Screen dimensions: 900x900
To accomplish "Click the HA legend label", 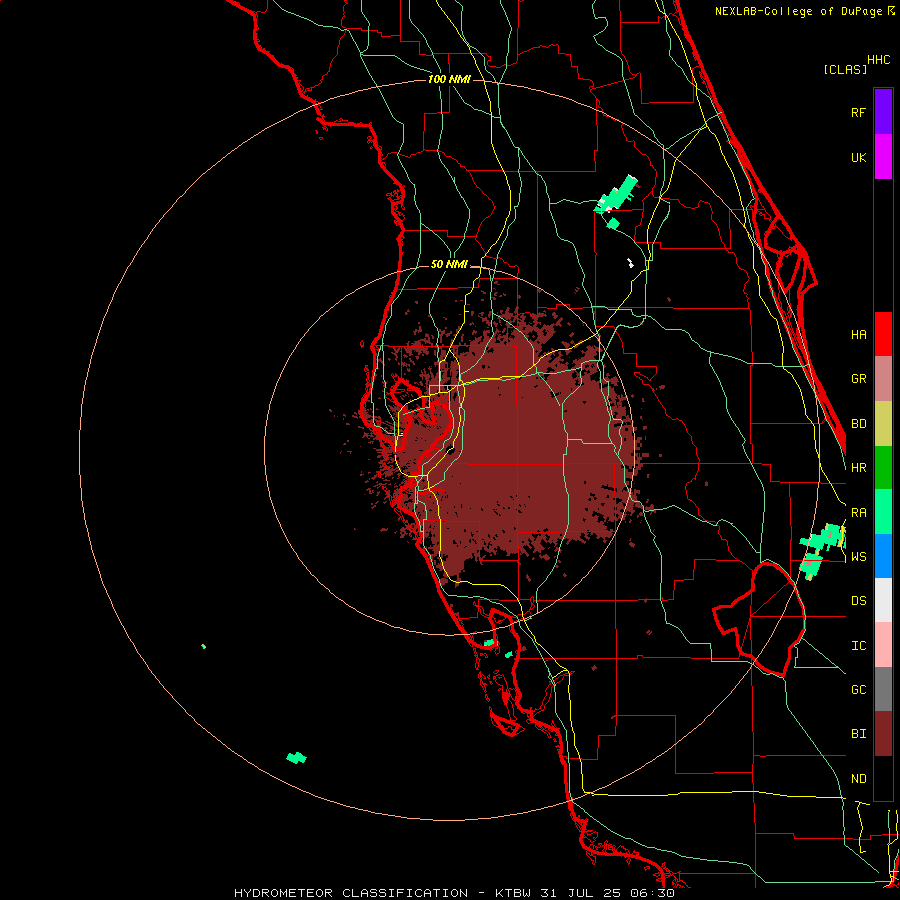I will point(859,334).
